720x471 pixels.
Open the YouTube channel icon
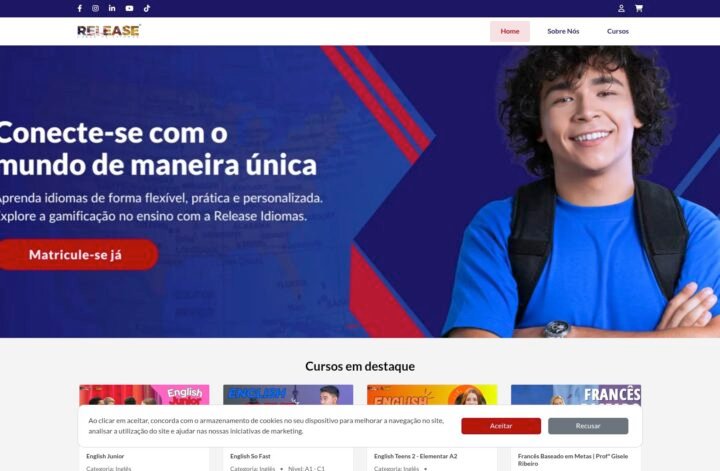[129, 8]
